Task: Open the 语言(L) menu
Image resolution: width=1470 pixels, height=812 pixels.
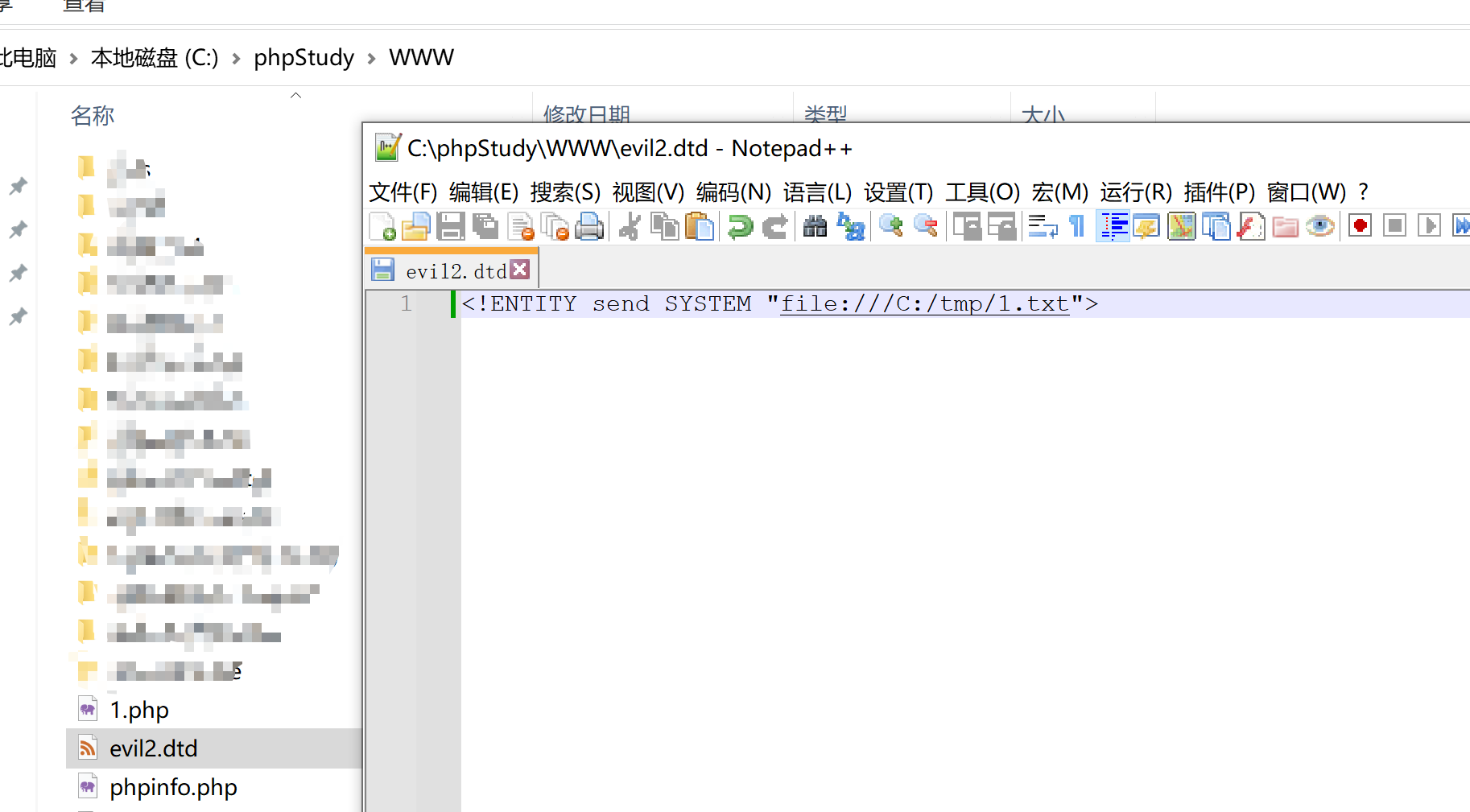Action: click(x=818, y=192)
